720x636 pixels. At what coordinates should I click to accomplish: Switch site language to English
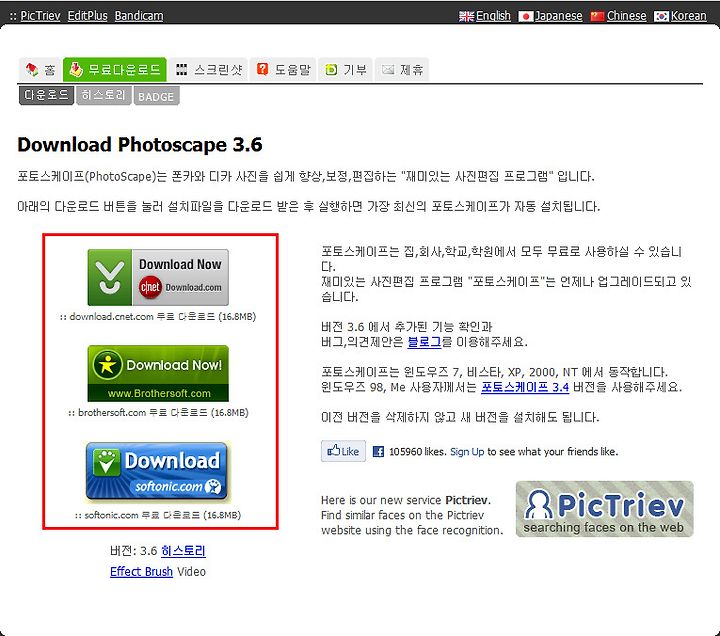click(494, 16)
